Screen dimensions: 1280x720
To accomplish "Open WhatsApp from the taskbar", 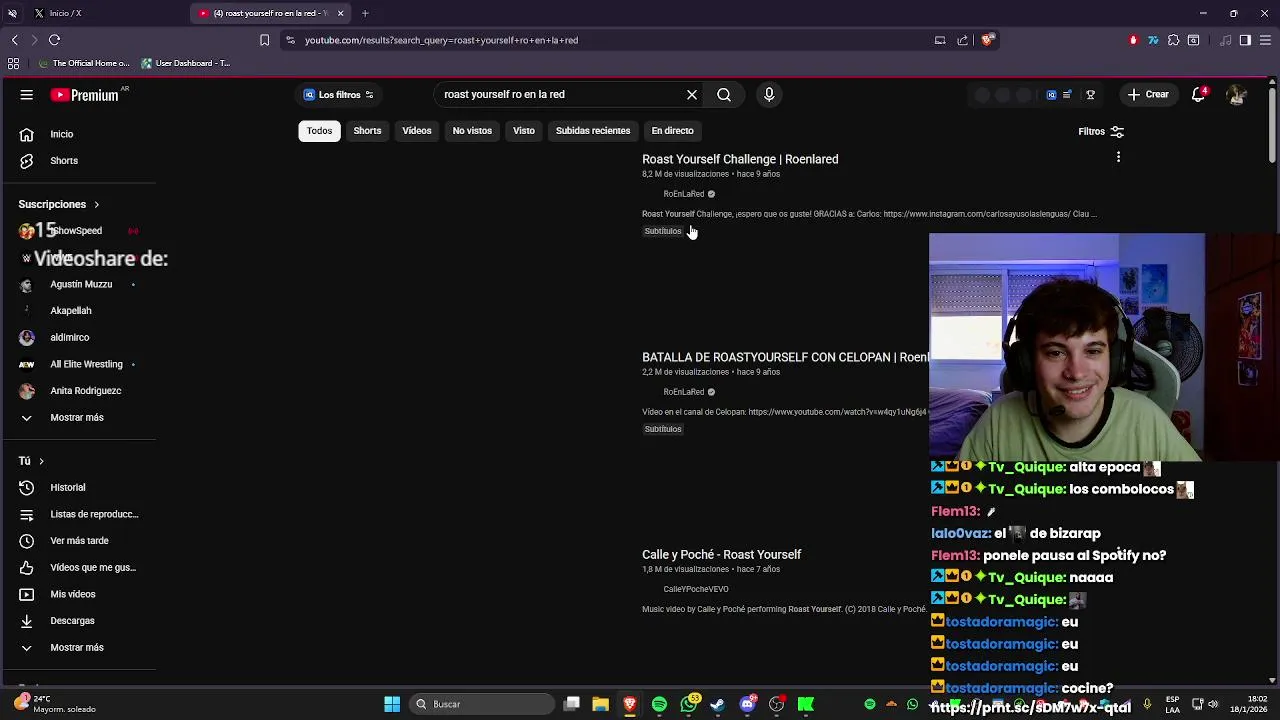I will click(x=689, y=704).
